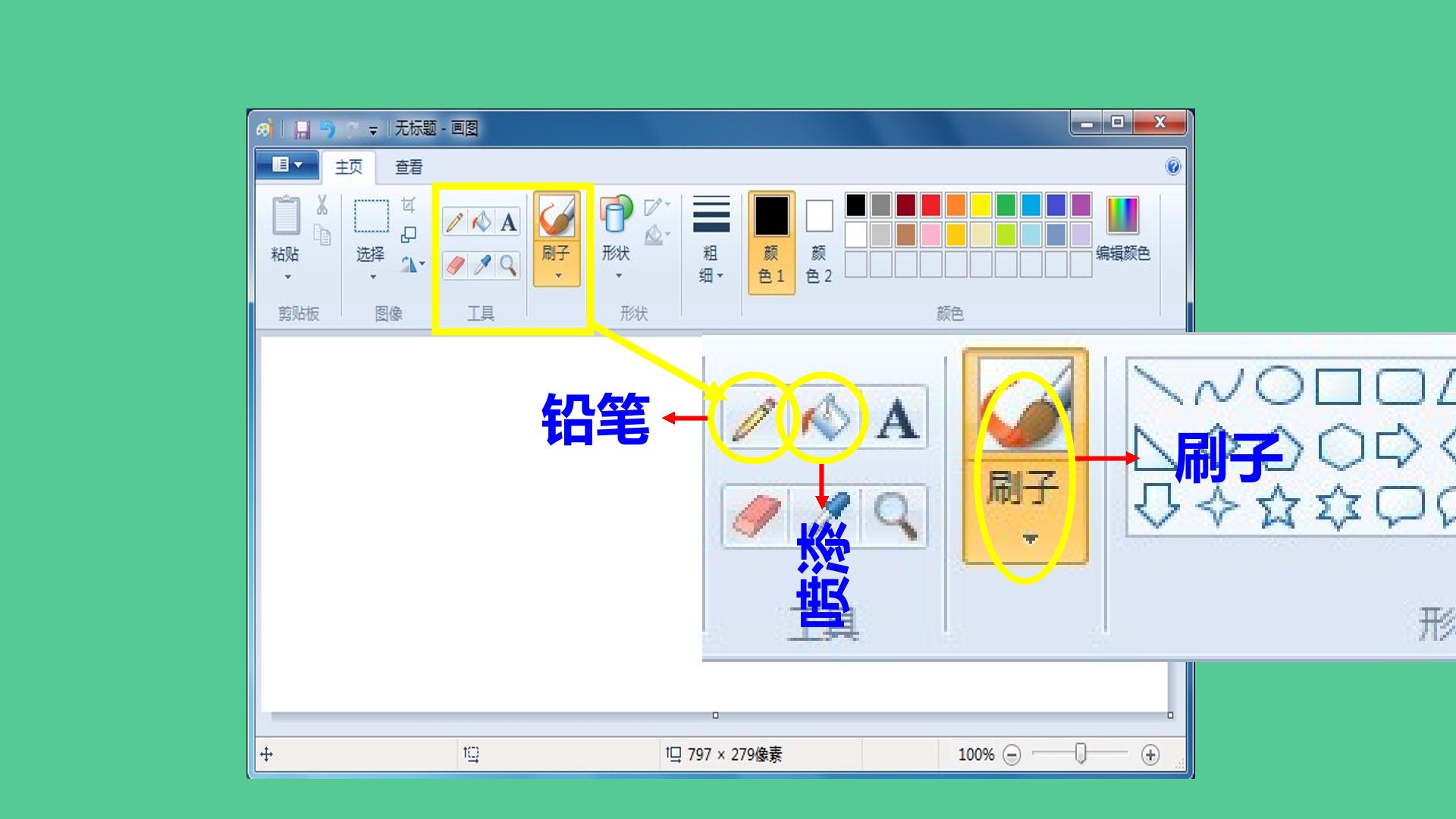This screenshot has height=819, width=1456.
Task: Click zoom in plus button in status bar
Action: click(x=1150, y=755)
